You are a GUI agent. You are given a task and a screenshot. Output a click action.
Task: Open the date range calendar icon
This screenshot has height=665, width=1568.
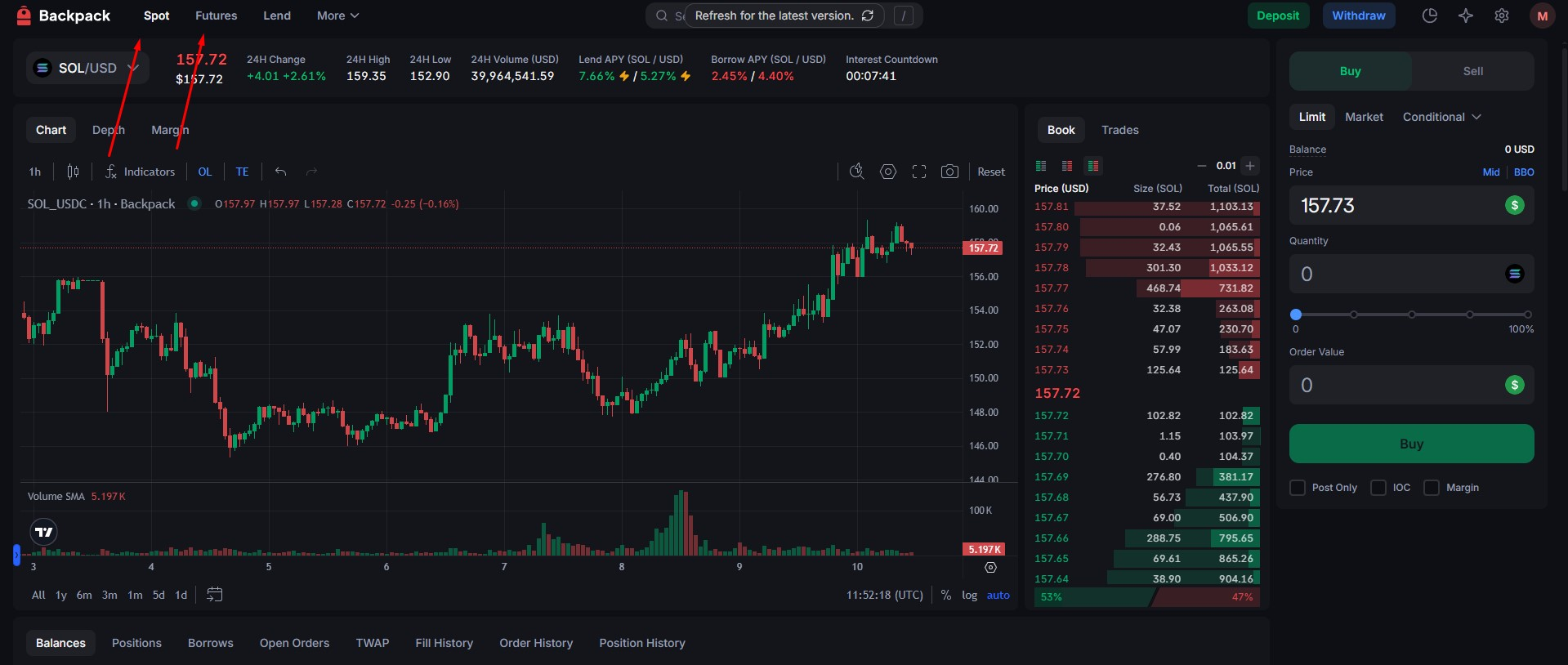pyautogui.click(x=214, y=595)
